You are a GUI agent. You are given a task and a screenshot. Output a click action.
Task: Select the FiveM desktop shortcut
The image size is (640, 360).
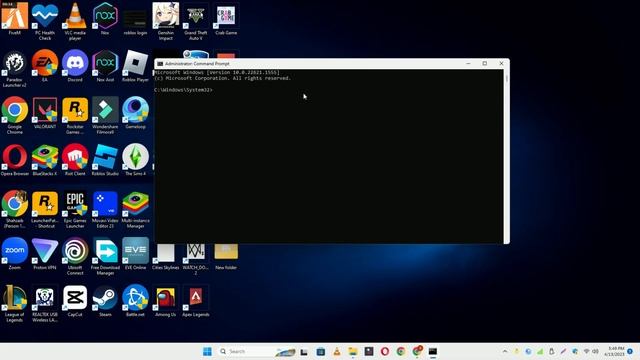pyautogui.click(x=15, y=19)
